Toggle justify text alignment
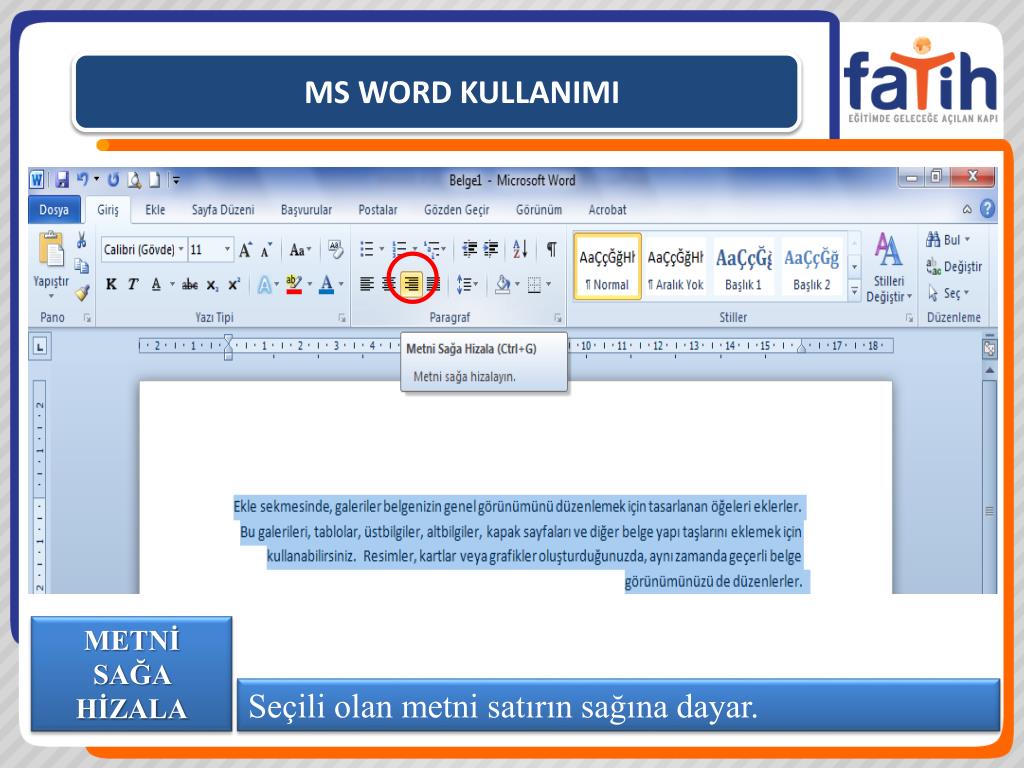1024x768 pixels. (433, 284)
